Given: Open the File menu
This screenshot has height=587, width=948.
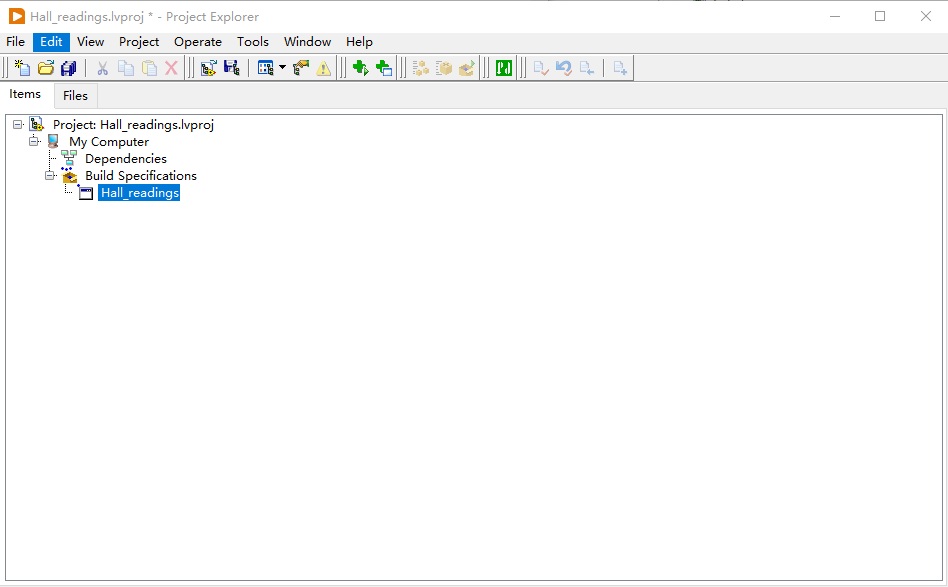Looking at the screenshot, I should [x=16, y=42].
